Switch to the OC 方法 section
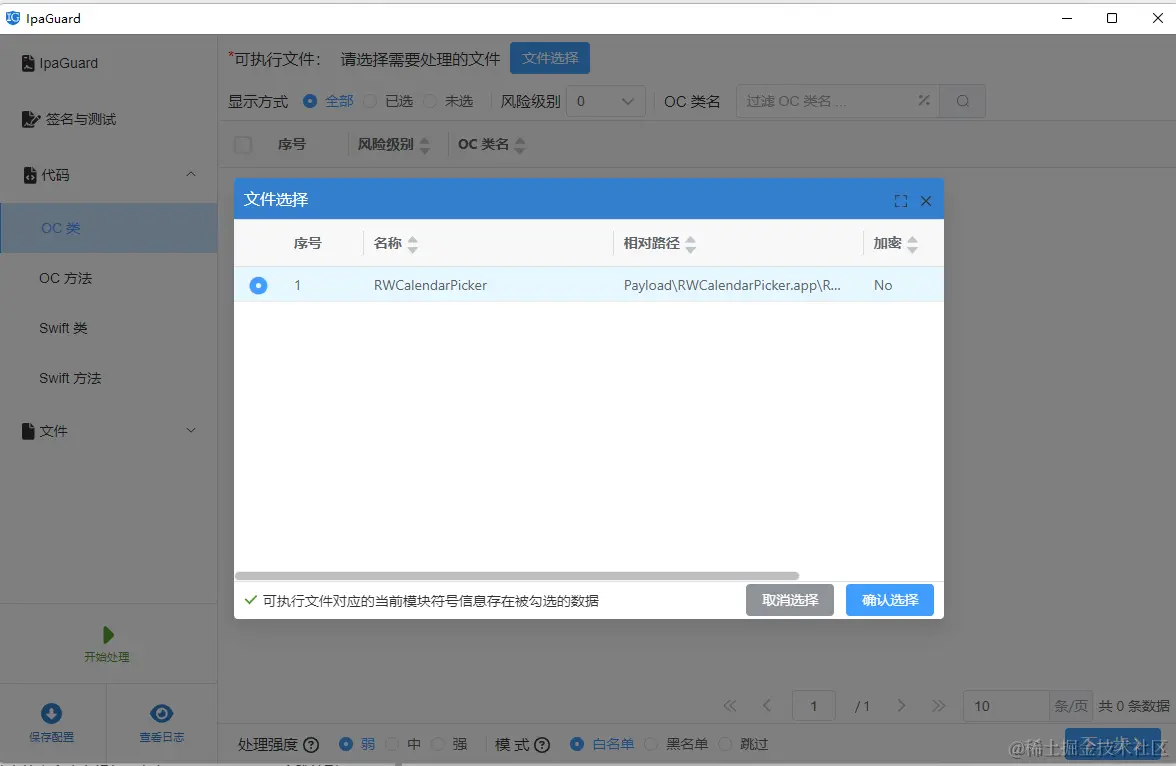 66,278
